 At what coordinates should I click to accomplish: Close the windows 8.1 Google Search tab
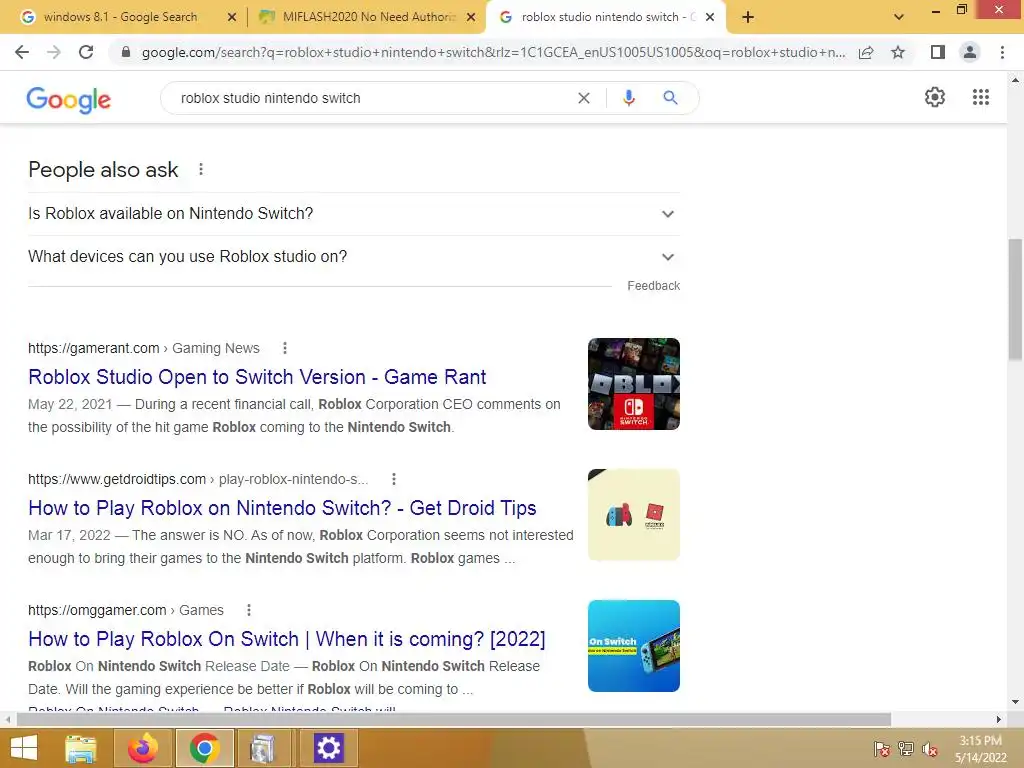click(x=232, y=17)
